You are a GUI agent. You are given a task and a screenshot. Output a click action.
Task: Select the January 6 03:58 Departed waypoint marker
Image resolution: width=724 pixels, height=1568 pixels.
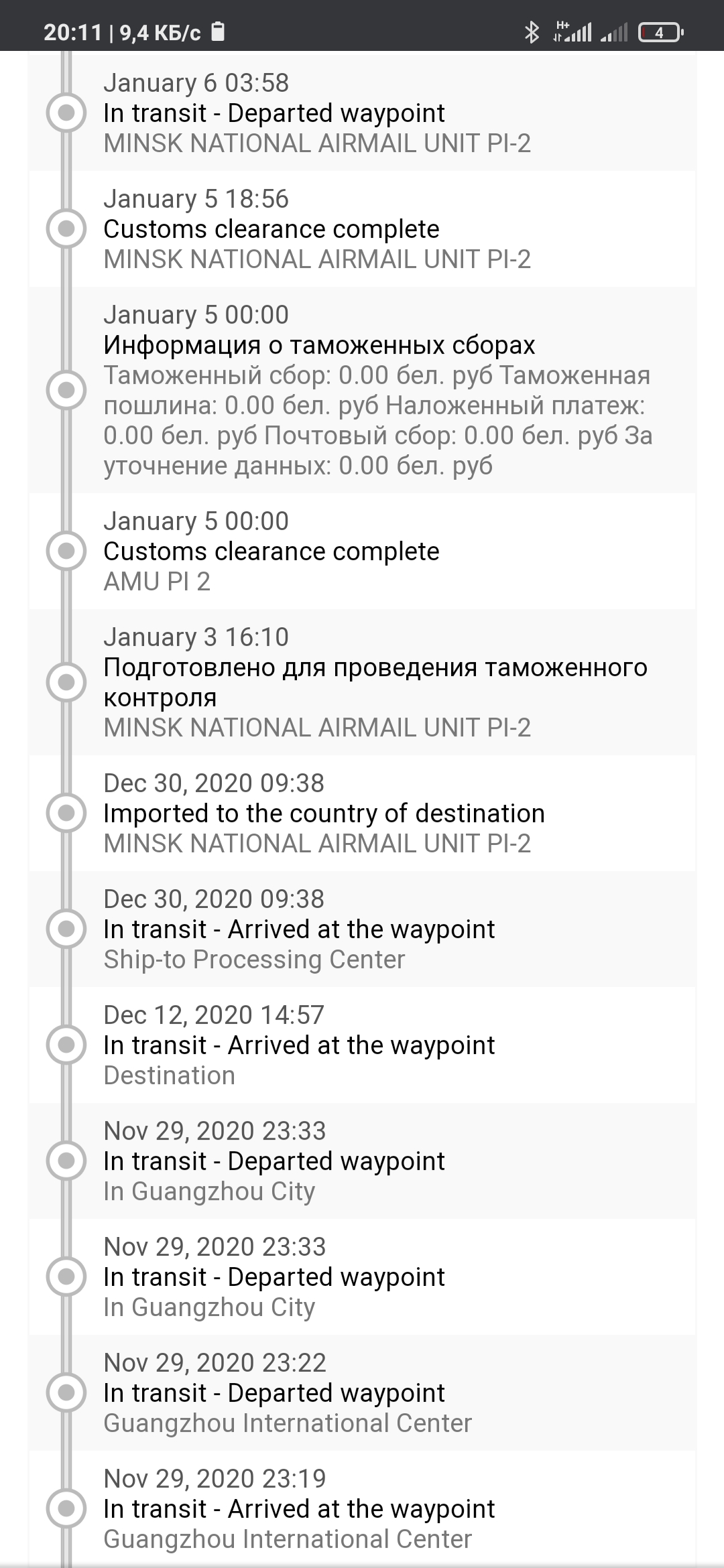pyautogui.click(x=66, y=113)
